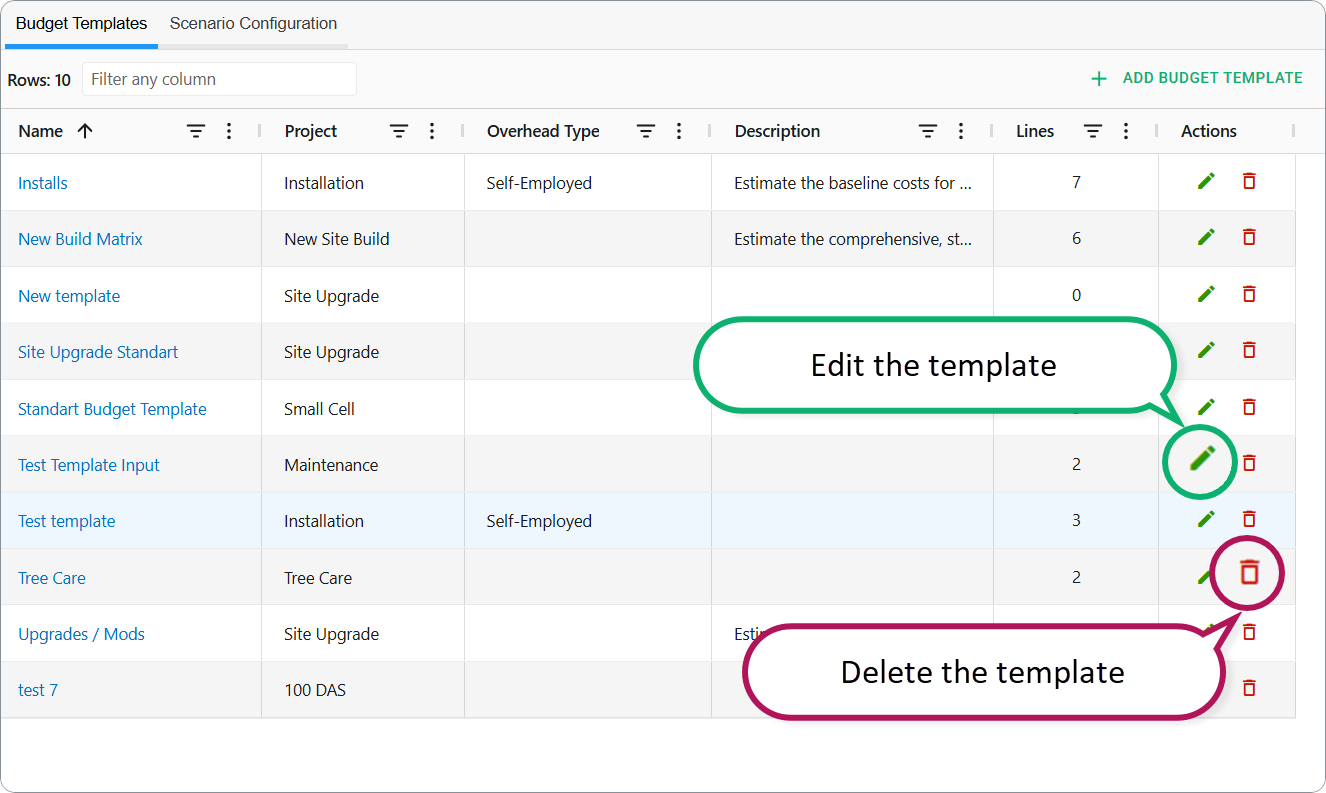Click the pencil icon for New template

[x=1207, y=294]
